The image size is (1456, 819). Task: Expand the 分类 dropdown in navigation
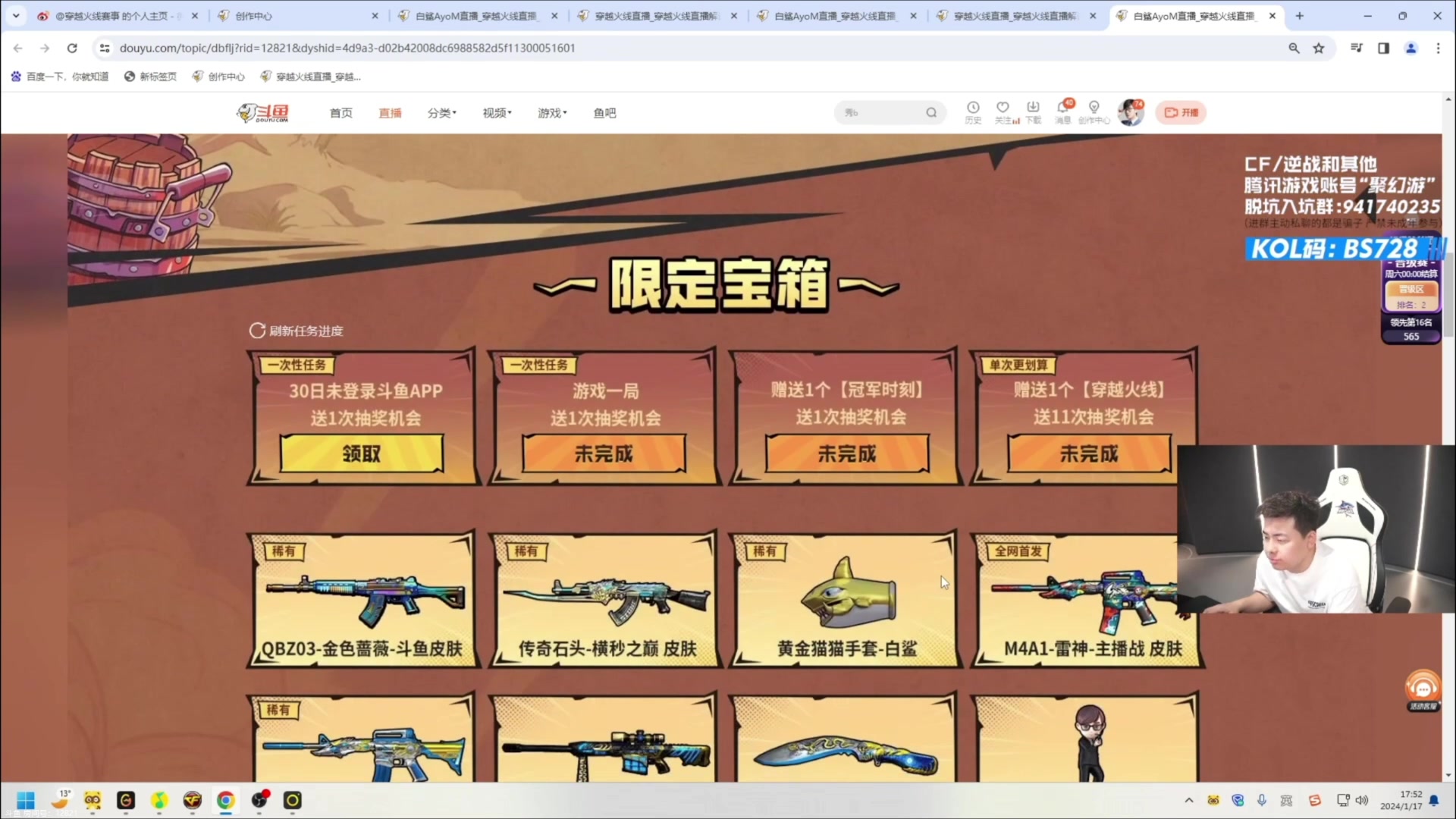[442, 113]
